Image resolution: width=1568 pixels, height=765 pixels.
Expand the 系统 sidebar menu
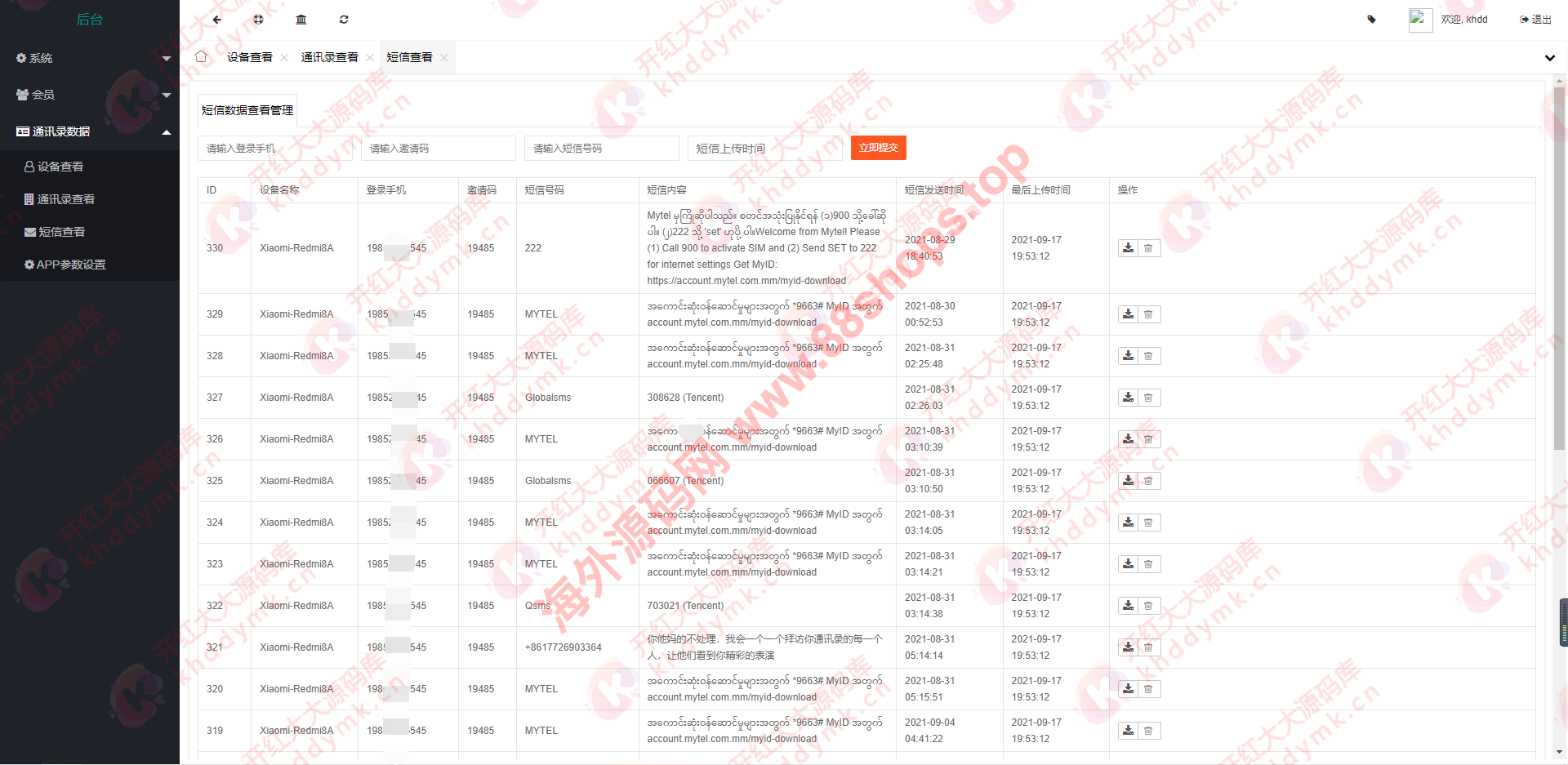[x=90, y=58]
